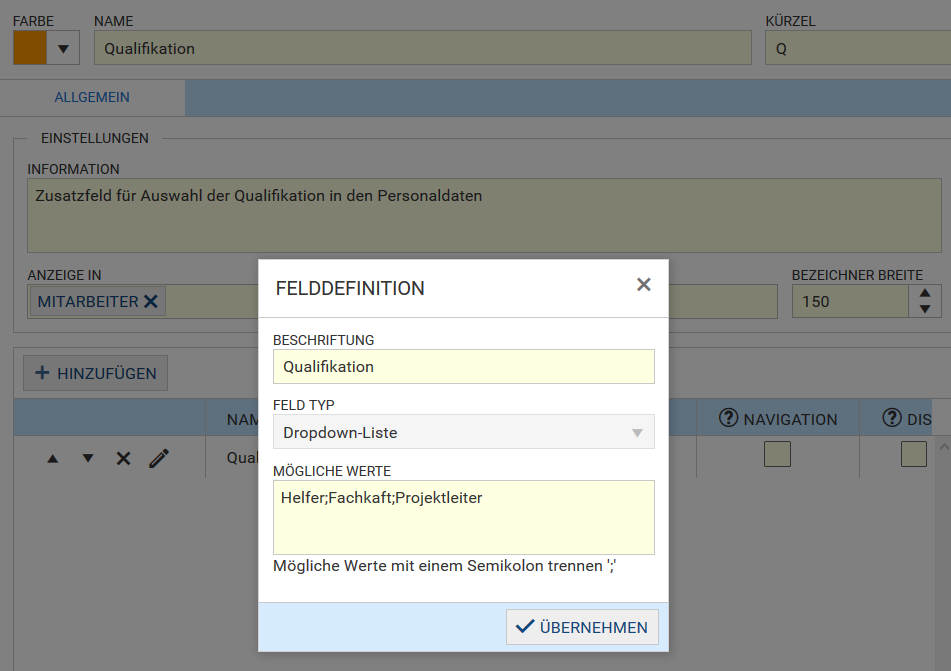Viewport: 951px width, 671px height.
Task: Toggle the Navigation checkbox in the row
Action: (x=777, y=454)
